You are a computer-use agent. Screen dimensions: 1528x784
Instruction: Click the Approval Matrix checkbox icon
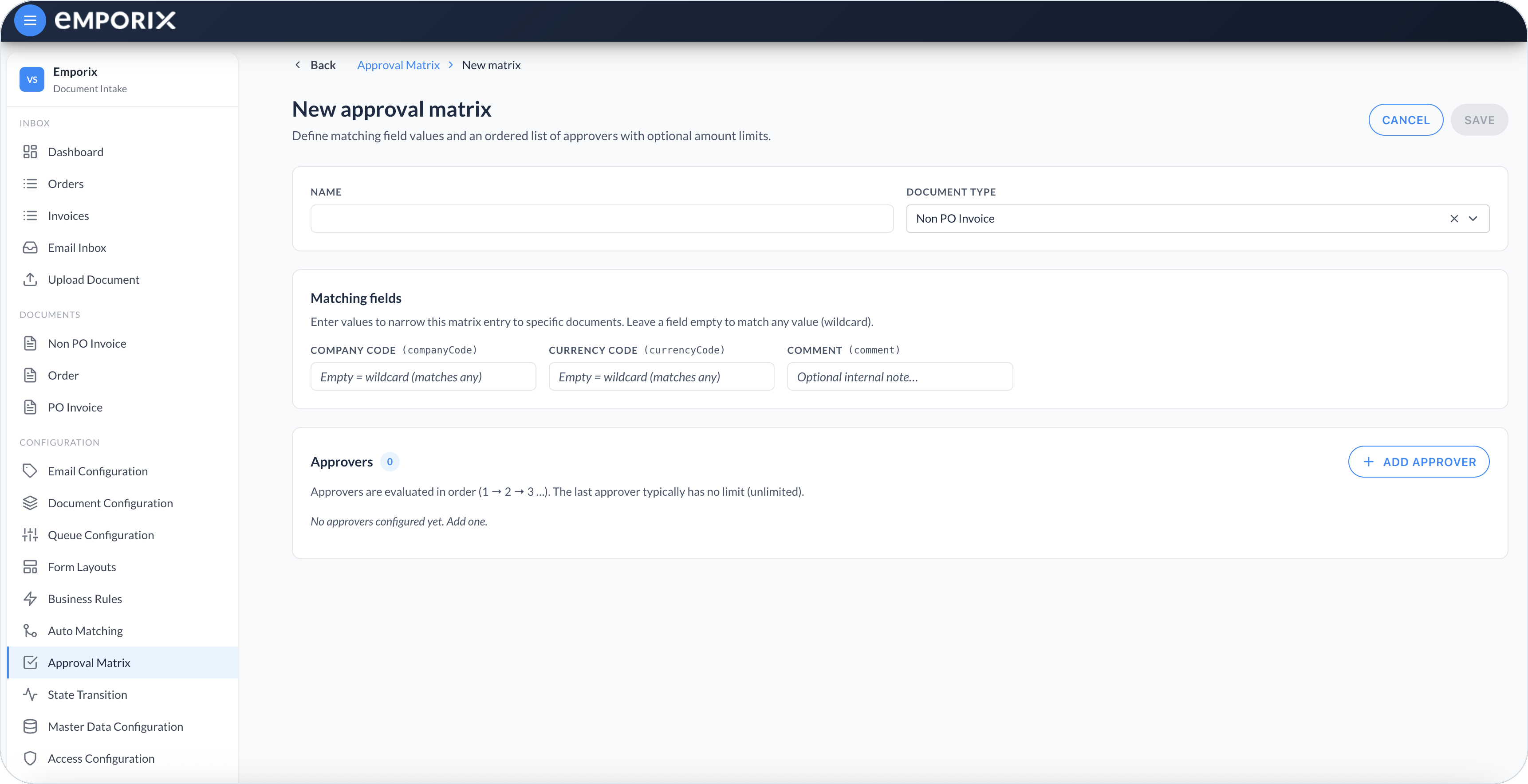30,662
